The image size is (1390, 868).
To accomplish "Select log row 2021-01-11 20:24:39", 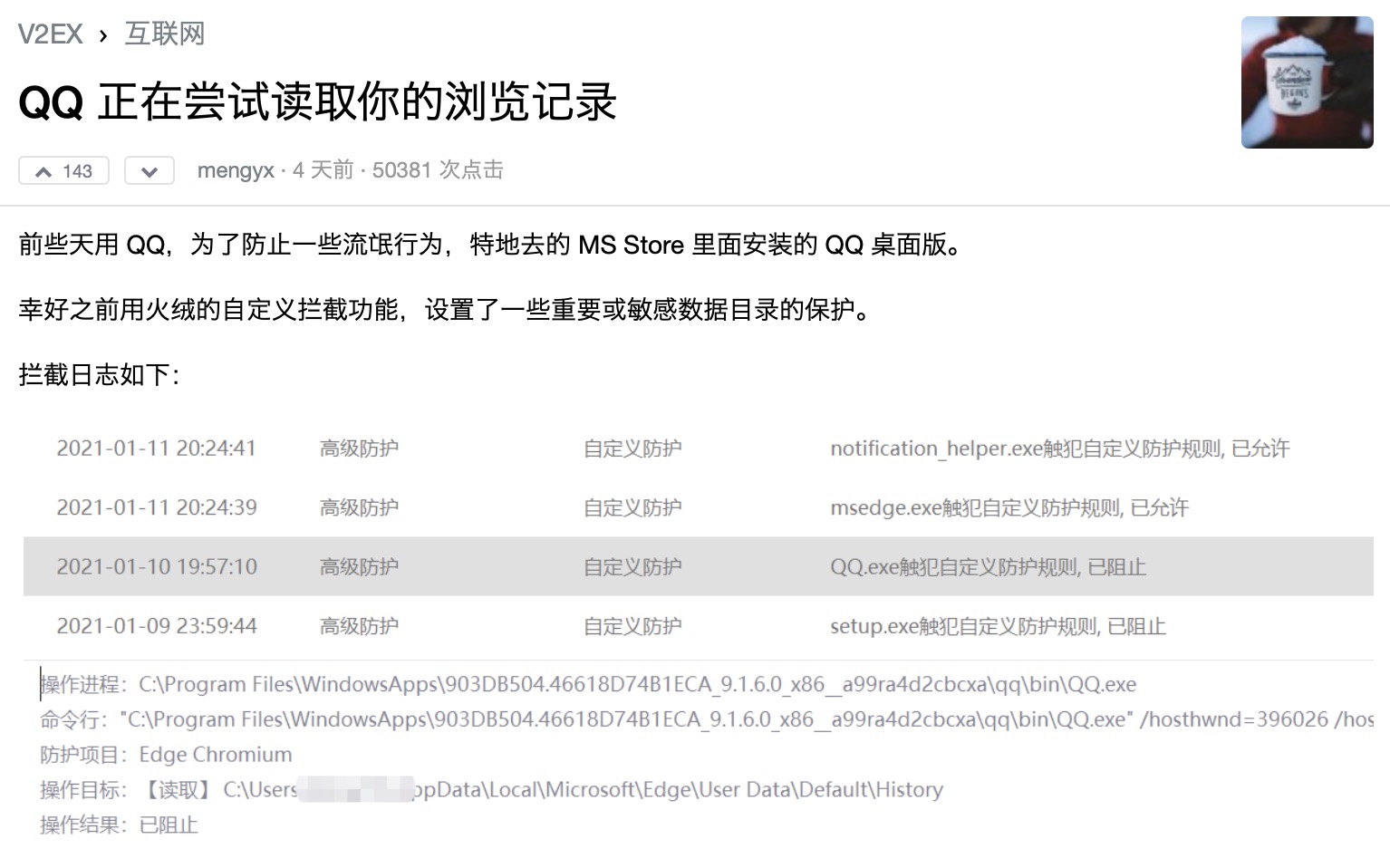I will (699, 507).
